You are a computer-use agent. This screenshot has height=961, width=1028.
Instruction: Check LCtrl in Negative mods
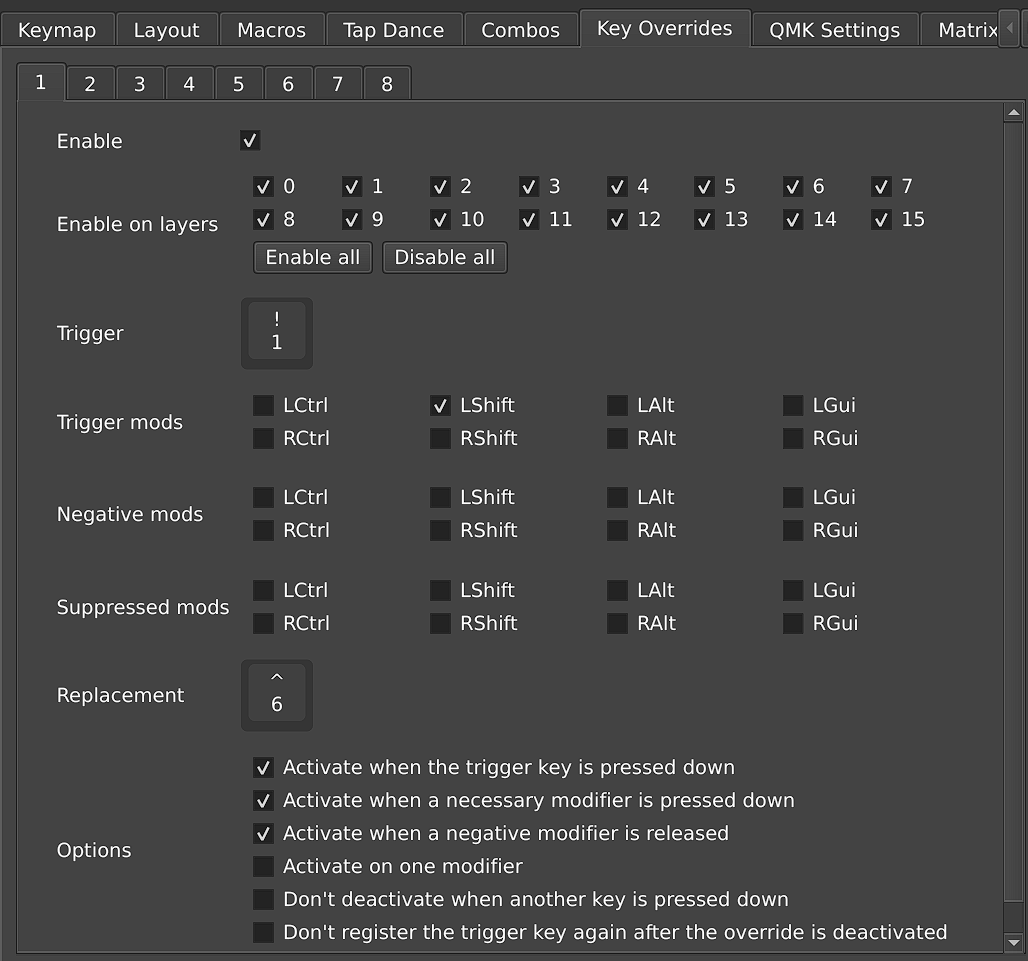pos(264,498)
